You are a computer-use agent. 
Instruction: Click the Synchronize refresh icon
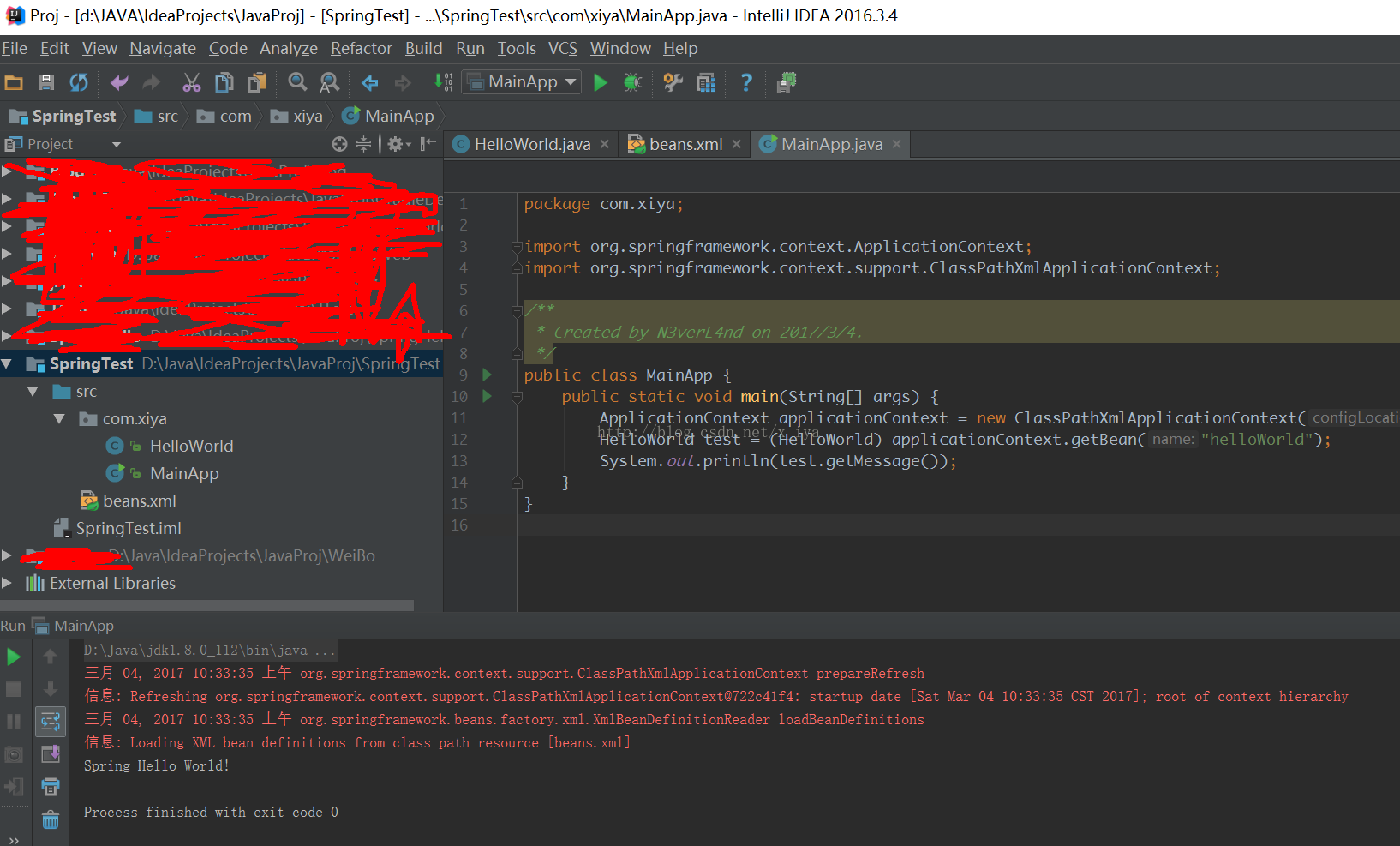coord(79,82)
